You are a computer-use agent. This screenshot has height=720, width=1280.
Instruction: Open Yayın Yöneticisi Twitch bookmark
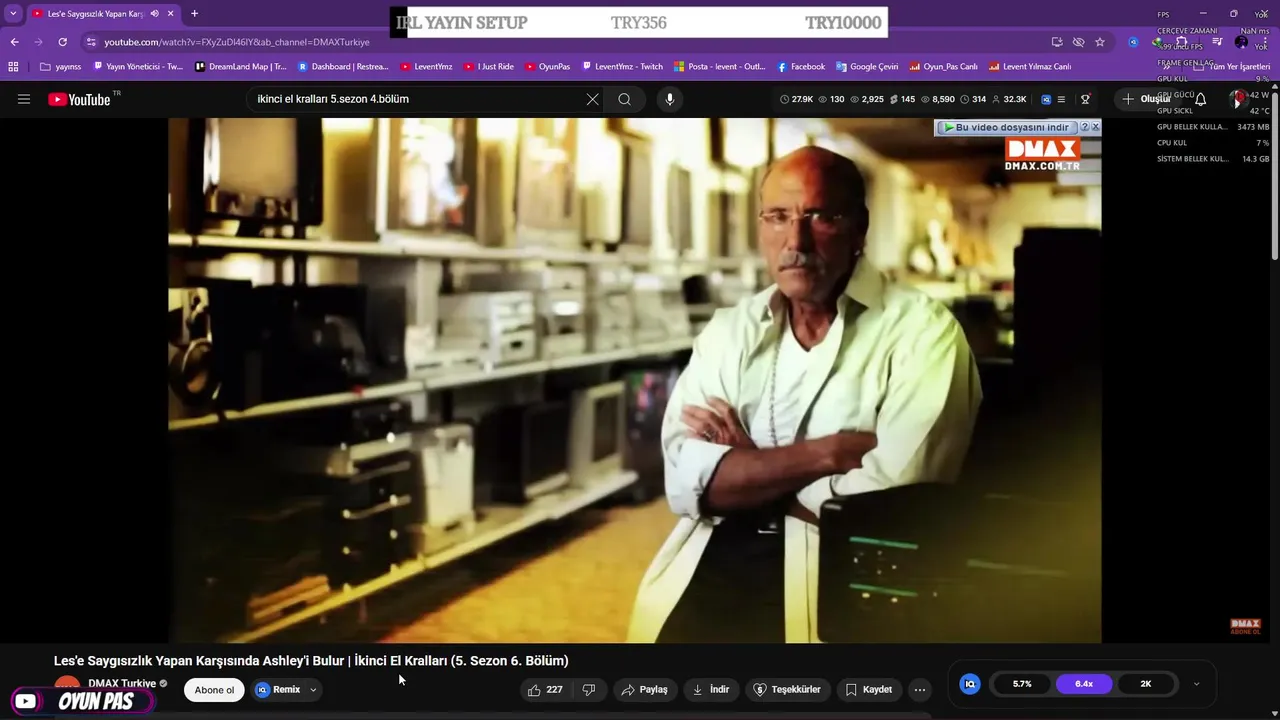[x=138, y=67]
